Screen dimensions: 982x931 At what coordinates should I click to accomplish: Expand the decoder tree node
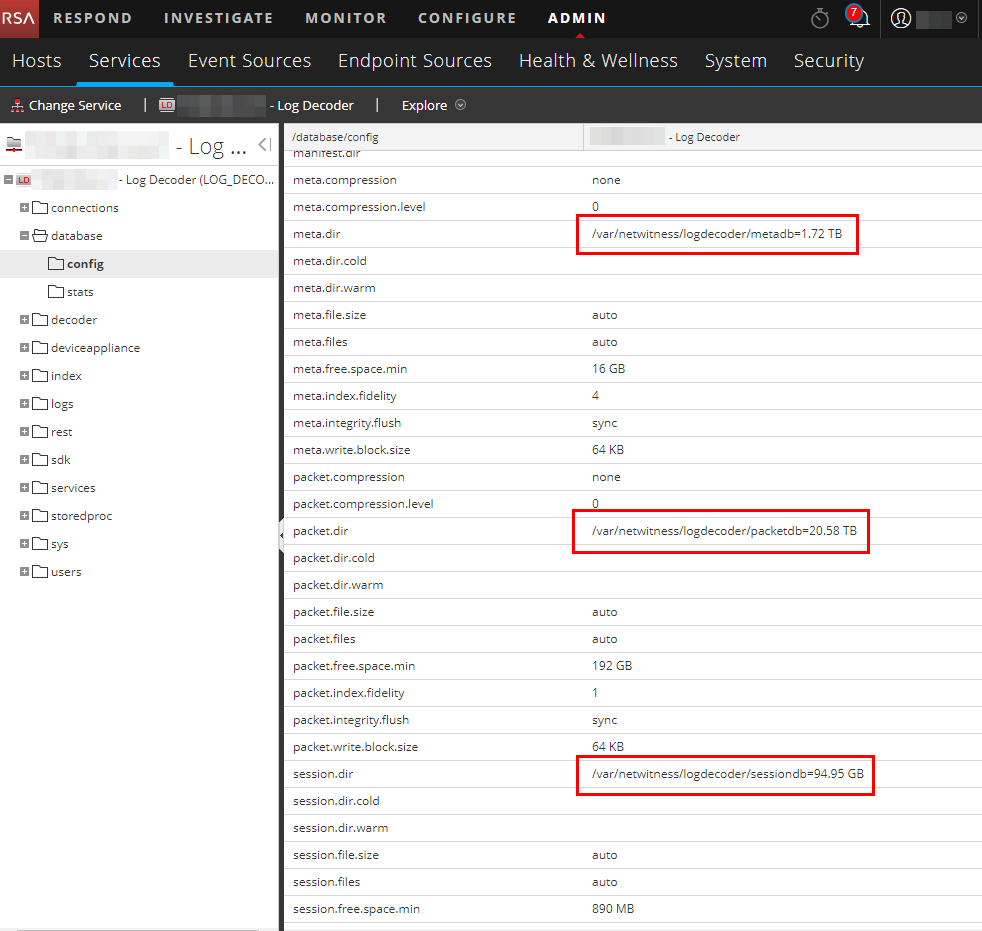(25, 320)
